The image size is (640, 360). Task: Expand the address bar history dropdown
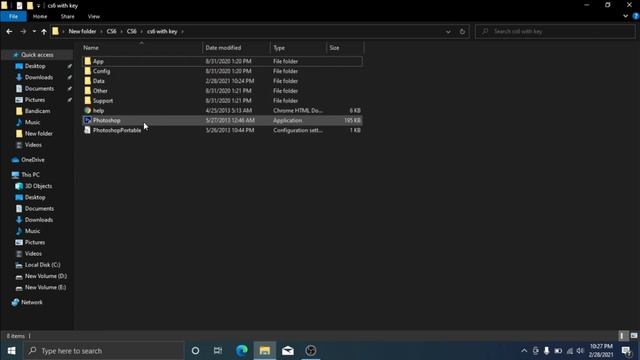point(448,31)
